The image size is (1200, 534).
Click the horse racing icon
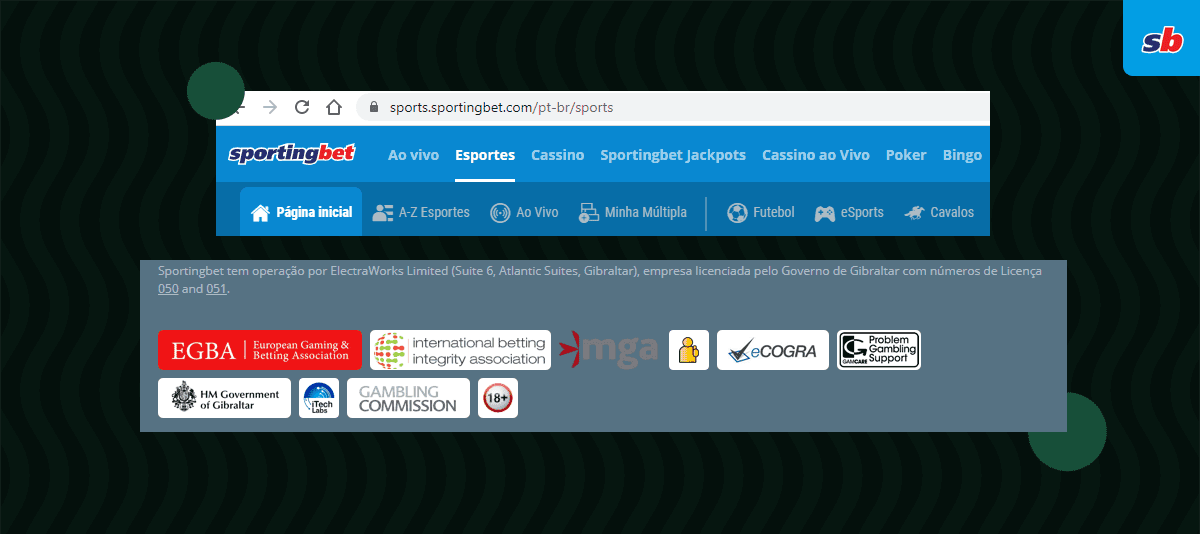(x=914, y=212)
